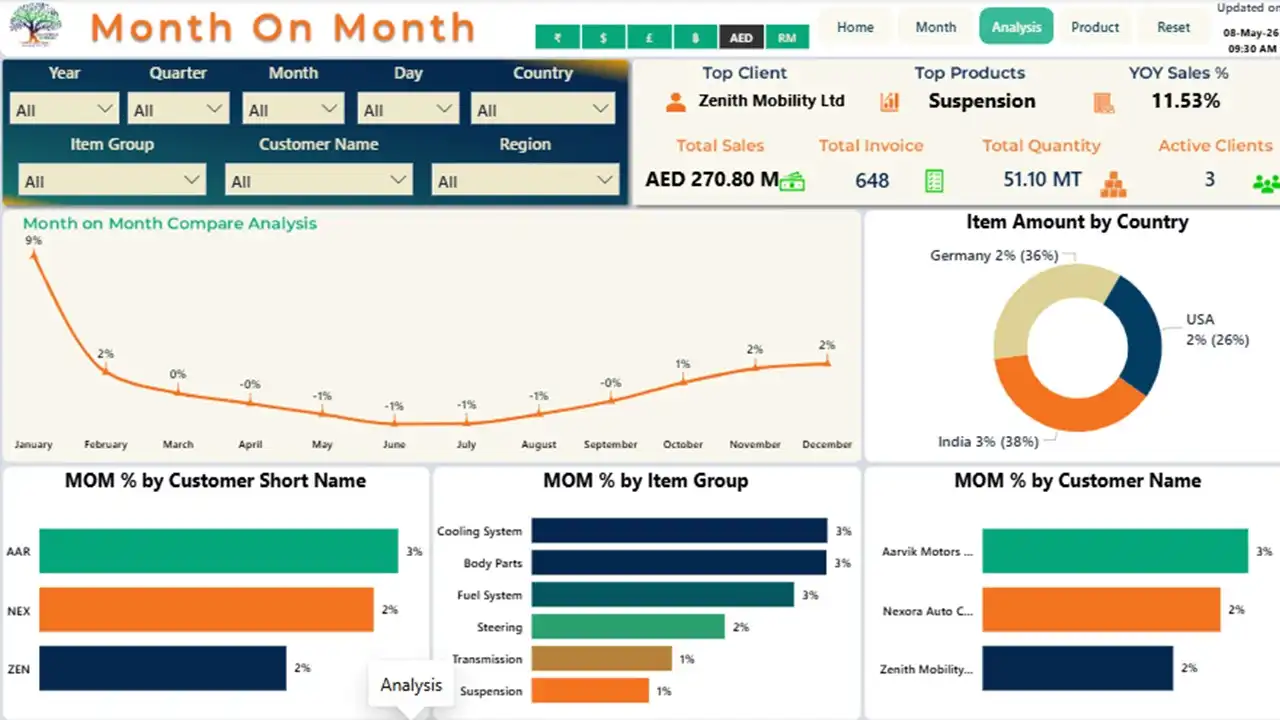Select the RM currency button
The image size is (1280, 720).
point(787,38)
